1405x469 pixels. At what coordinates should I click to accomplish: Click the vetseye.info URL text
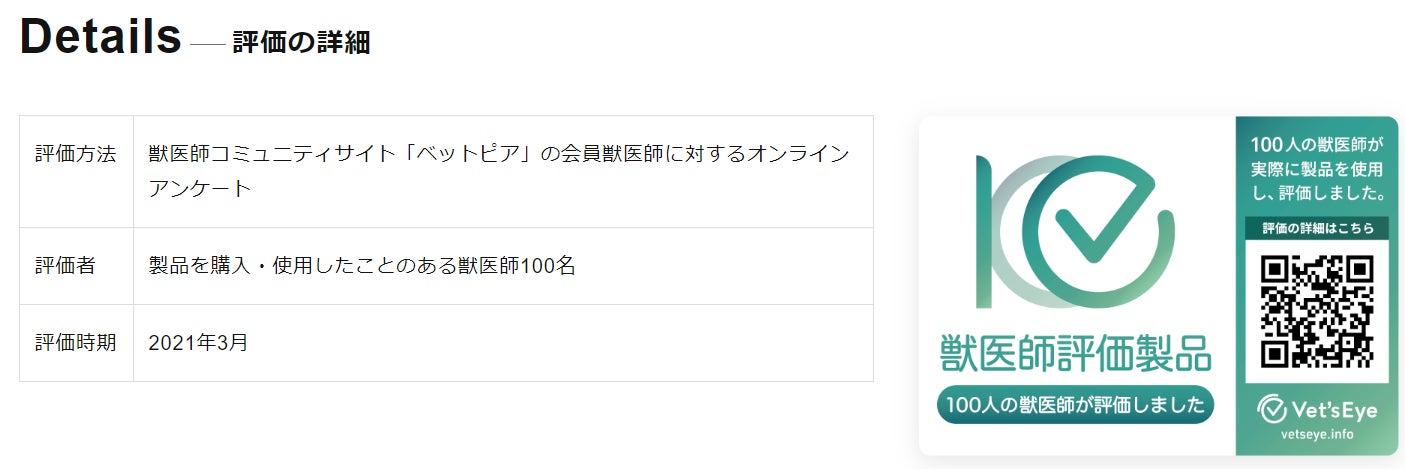1316,435
